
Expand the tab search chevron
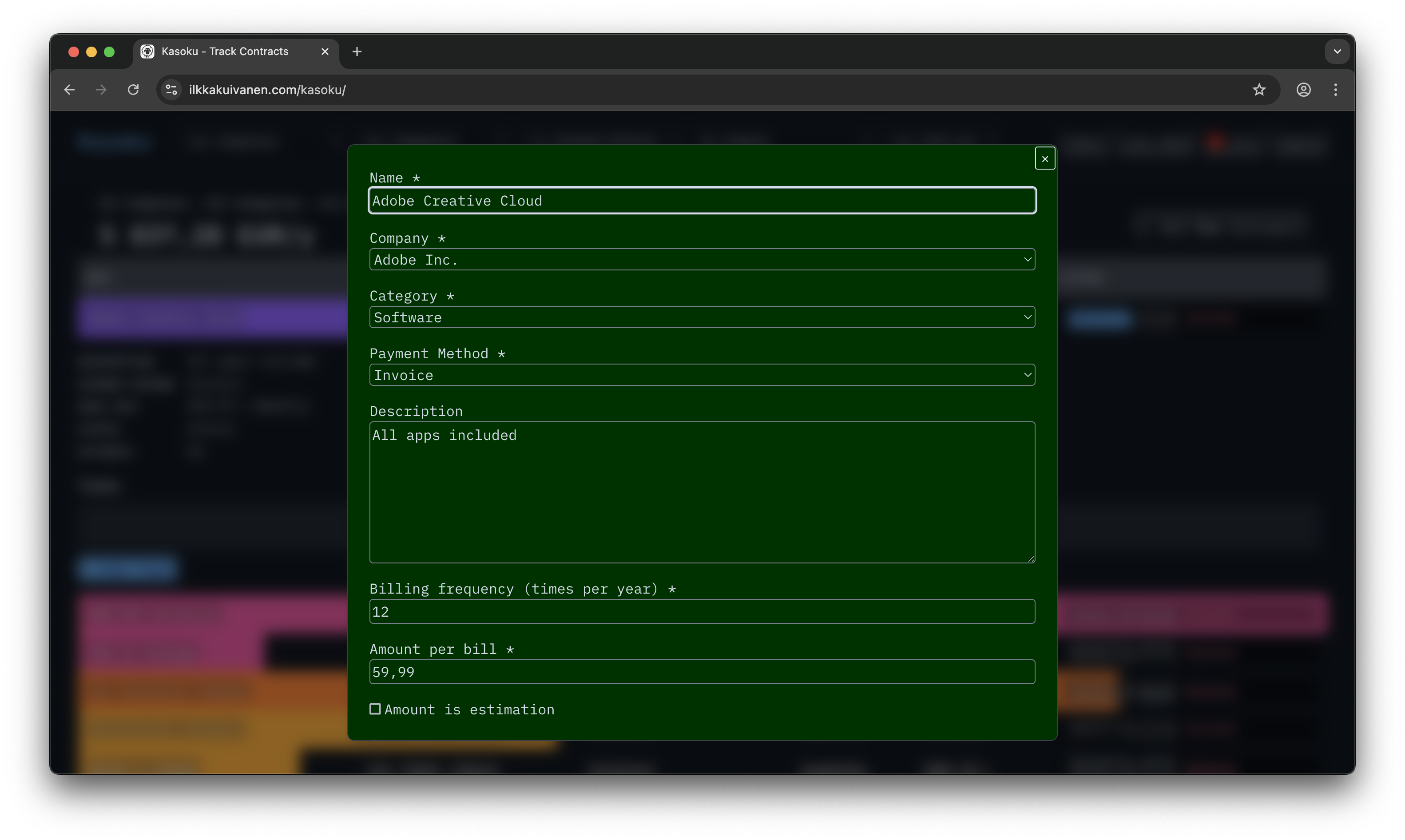pos(1337,52)
